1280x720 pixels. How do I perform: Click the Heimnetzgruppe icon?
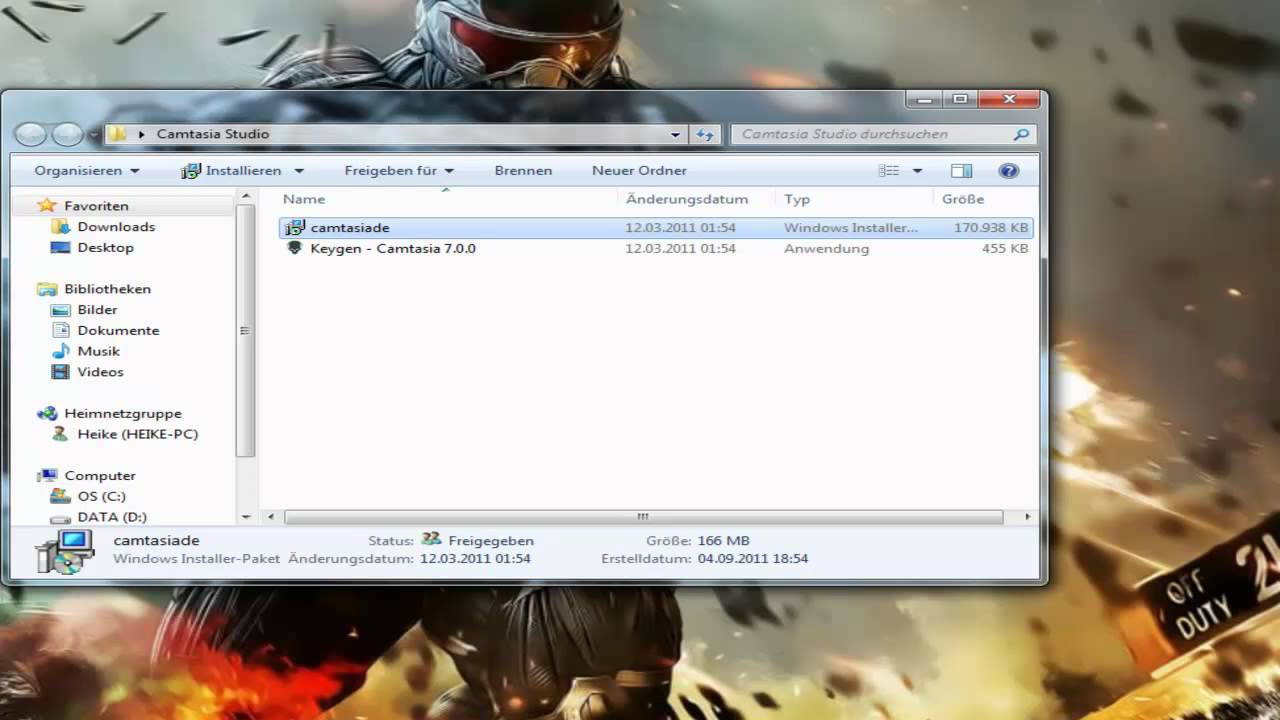click(x=46, y=413)
